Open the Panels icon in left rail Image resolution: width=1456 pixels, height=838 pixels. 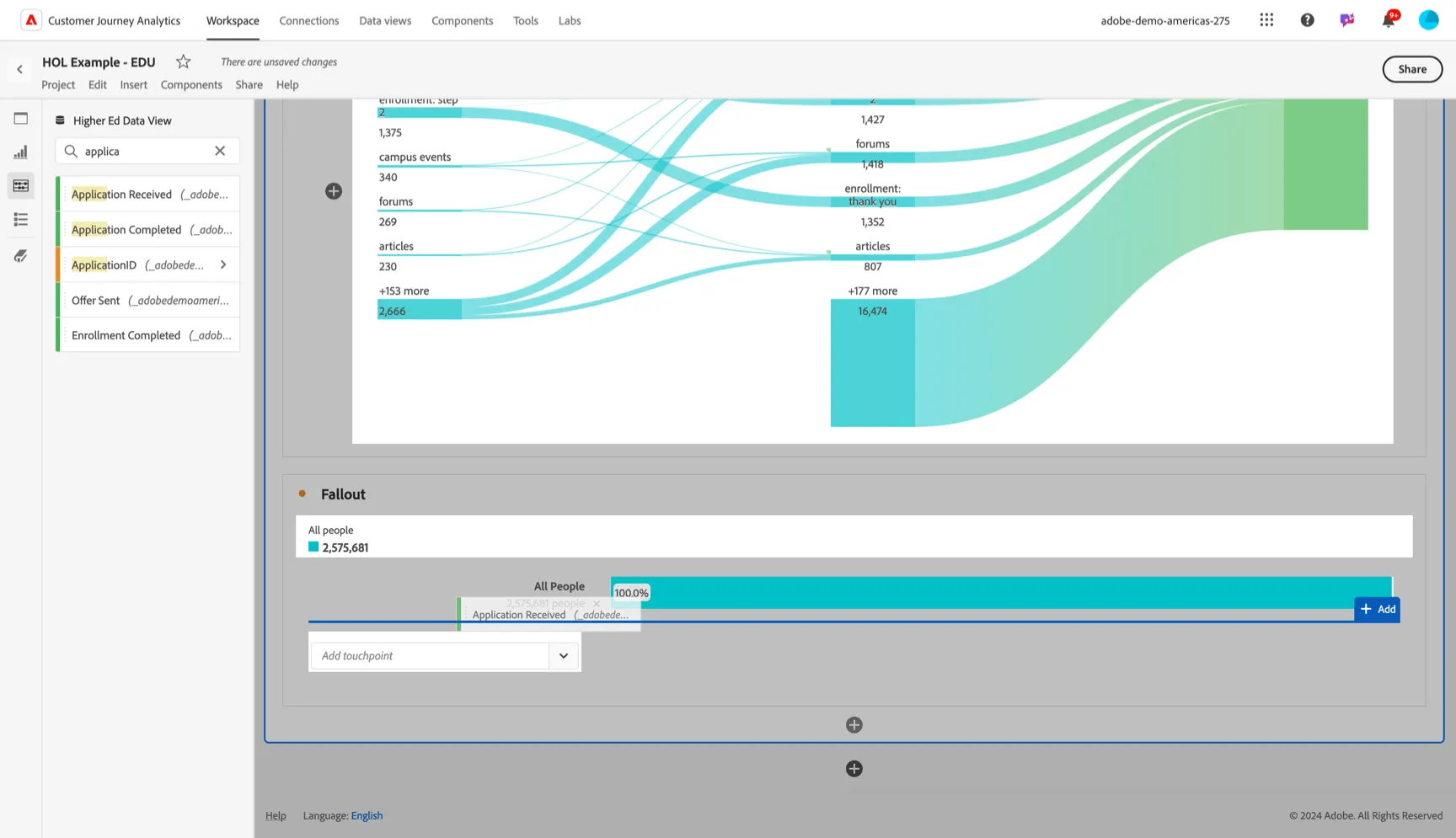tap(21, 119)
